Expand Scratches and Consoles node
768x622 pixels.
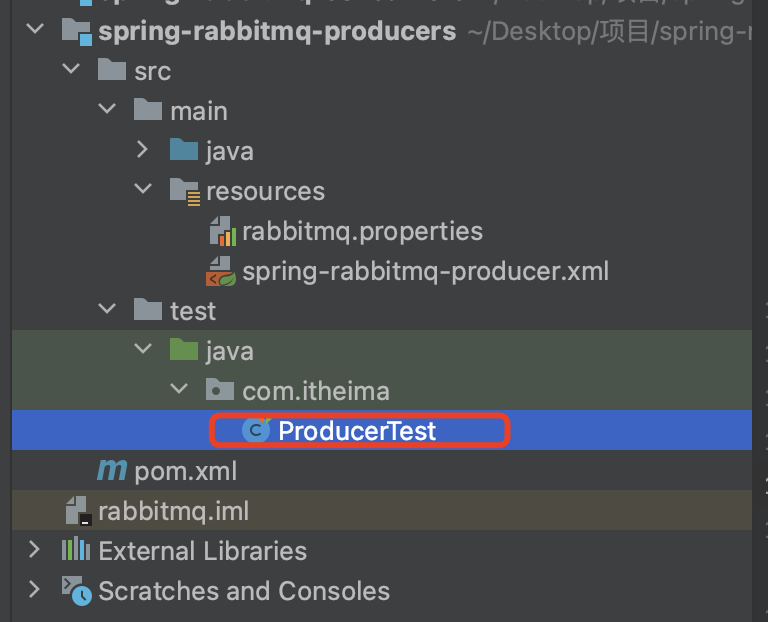[36, 590]
